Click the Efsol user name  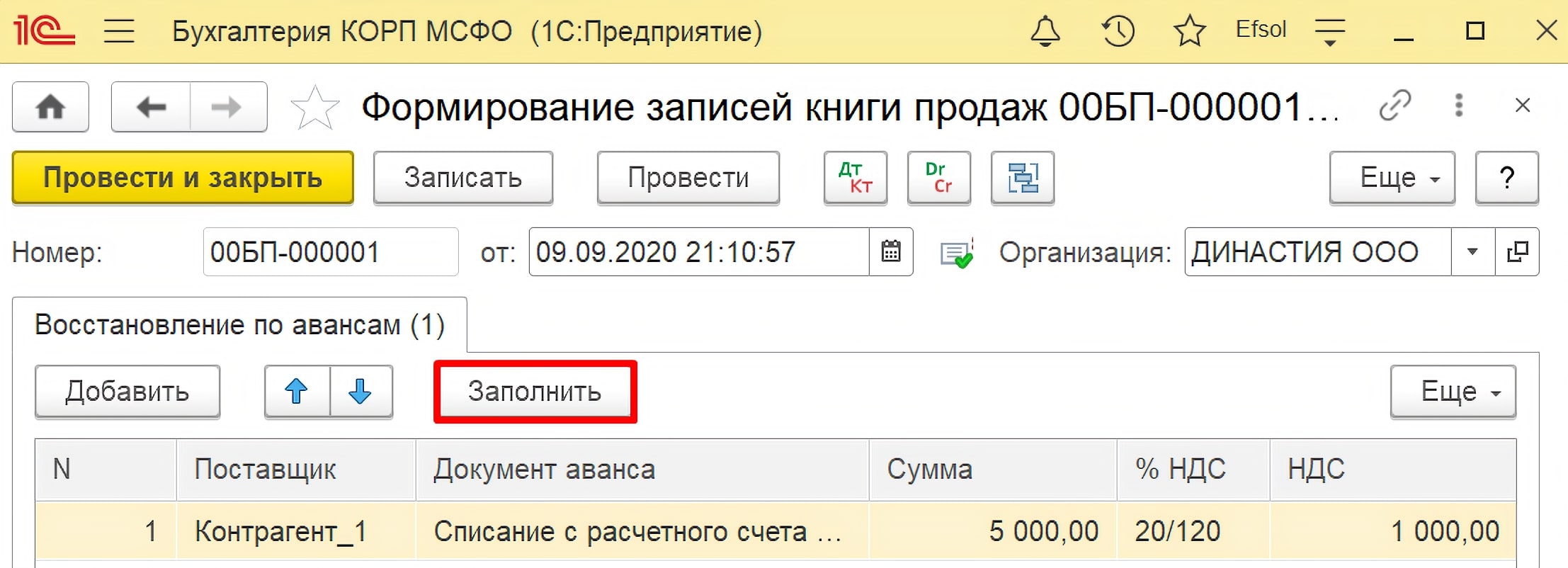pyautogui.click(x=1261, y=30)
